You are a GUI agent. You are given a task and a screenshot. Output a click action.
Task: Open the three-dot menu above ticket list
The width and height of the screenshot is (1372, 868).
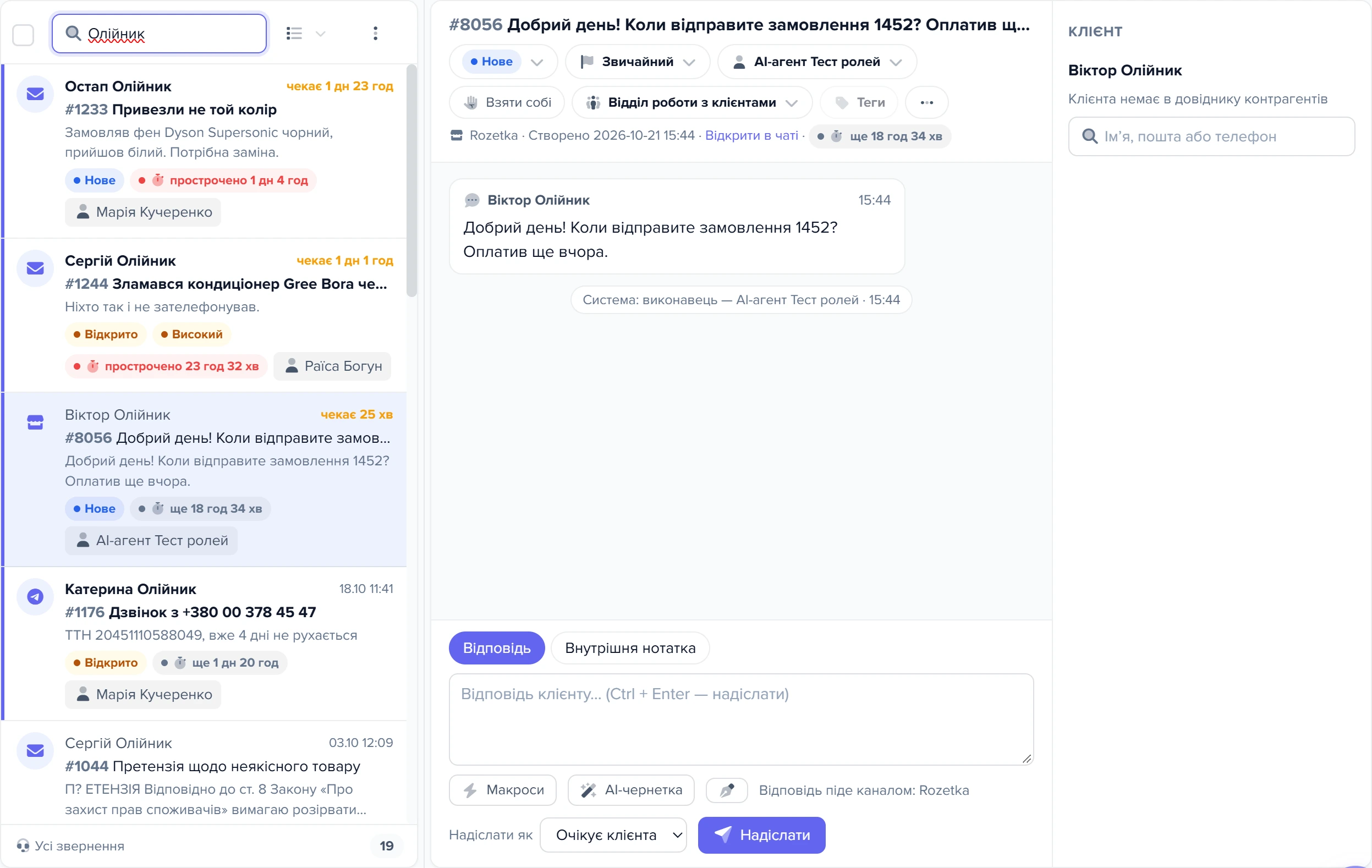[x=375, y=33]
